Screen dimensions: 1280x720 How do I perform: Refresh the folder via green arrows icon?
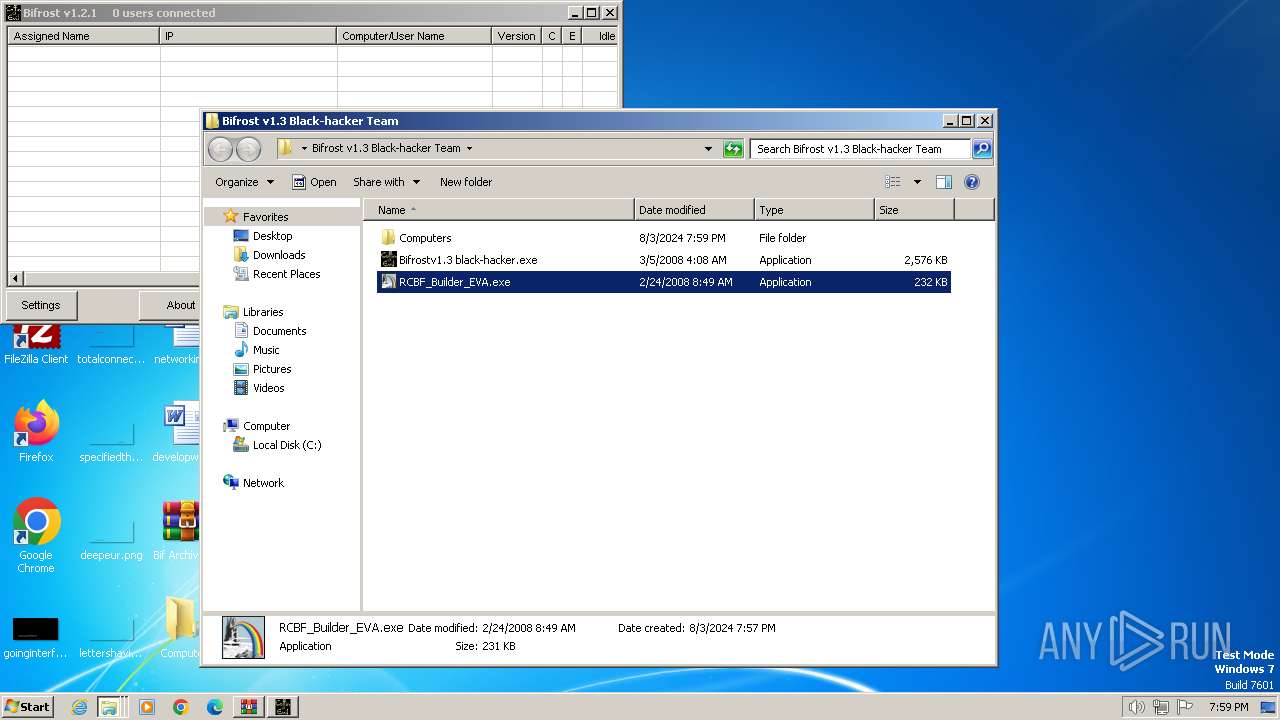click(x=733, y=149)
